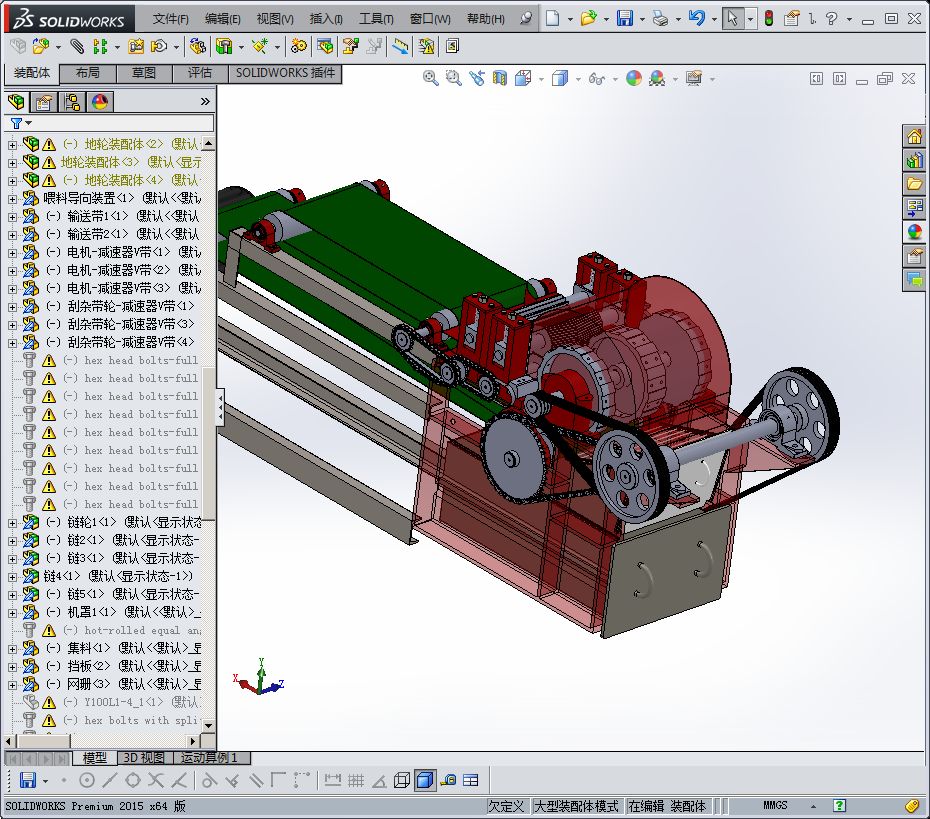Click feature tree horizontal scrollbar right arrow
930x819 pixels.
(193, 741)
